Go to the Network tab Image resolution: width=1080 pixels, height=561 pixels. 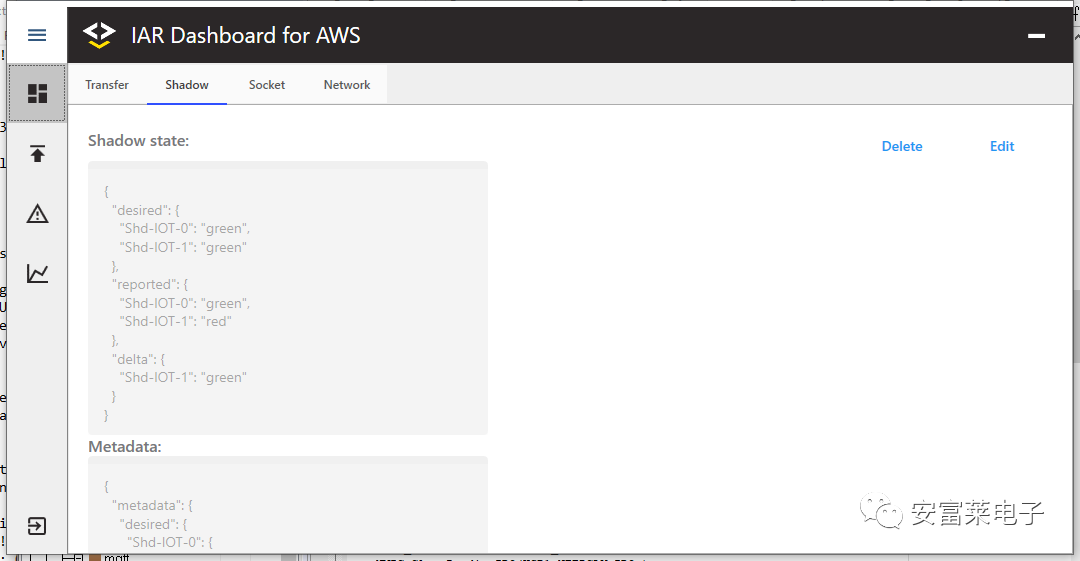347,85
